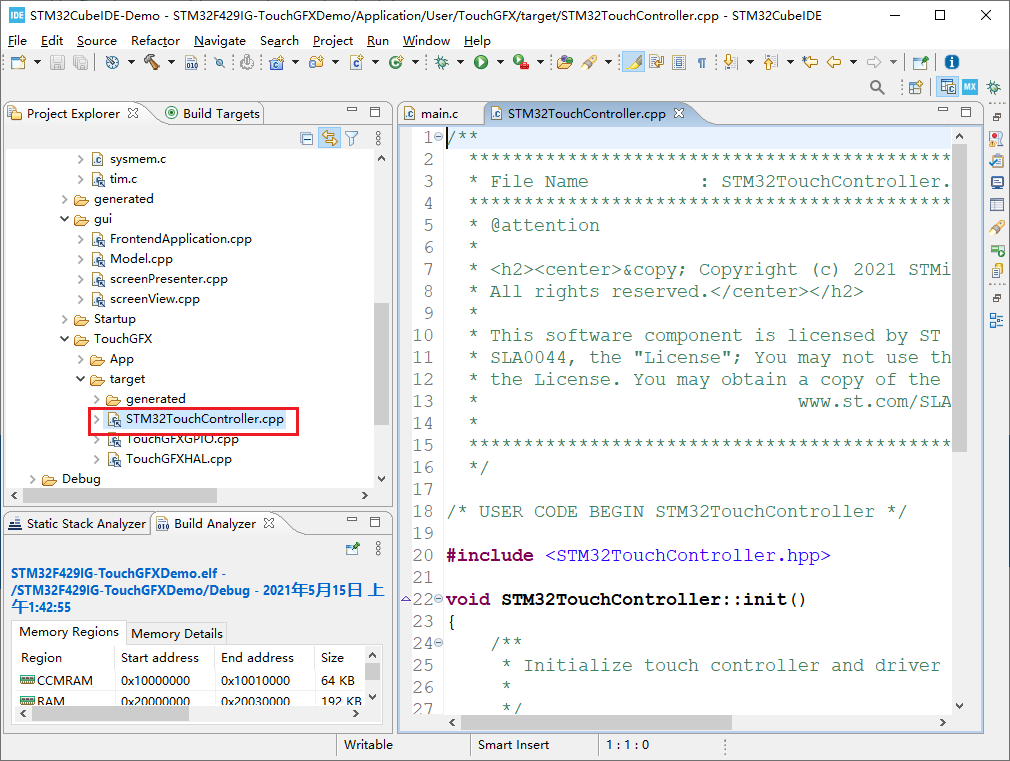Screen dimensions: 1010x761
Task: Click the blue information icon in toolbar
Action: coord(951,62)
